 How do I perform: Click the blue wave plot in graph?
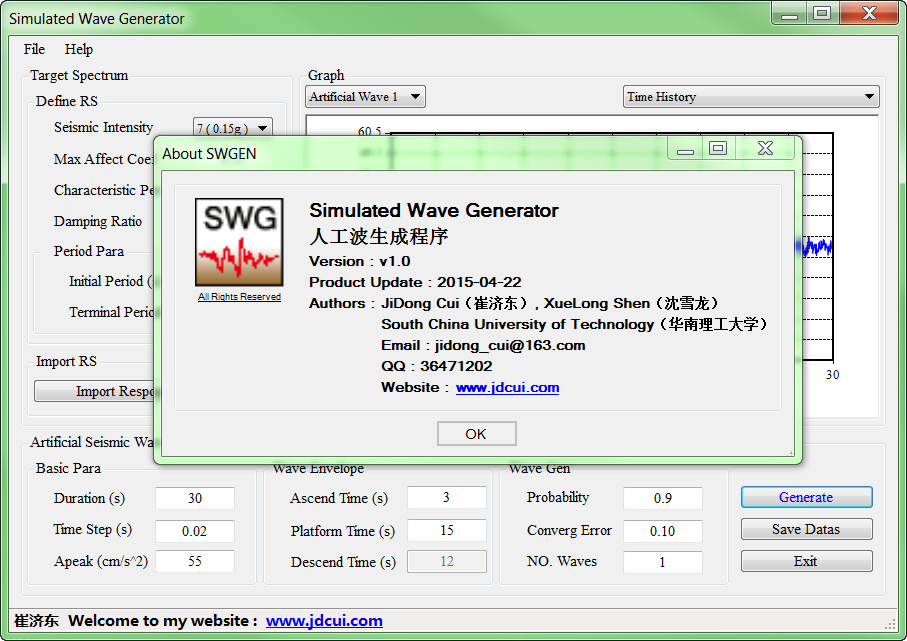coord(817,247)
